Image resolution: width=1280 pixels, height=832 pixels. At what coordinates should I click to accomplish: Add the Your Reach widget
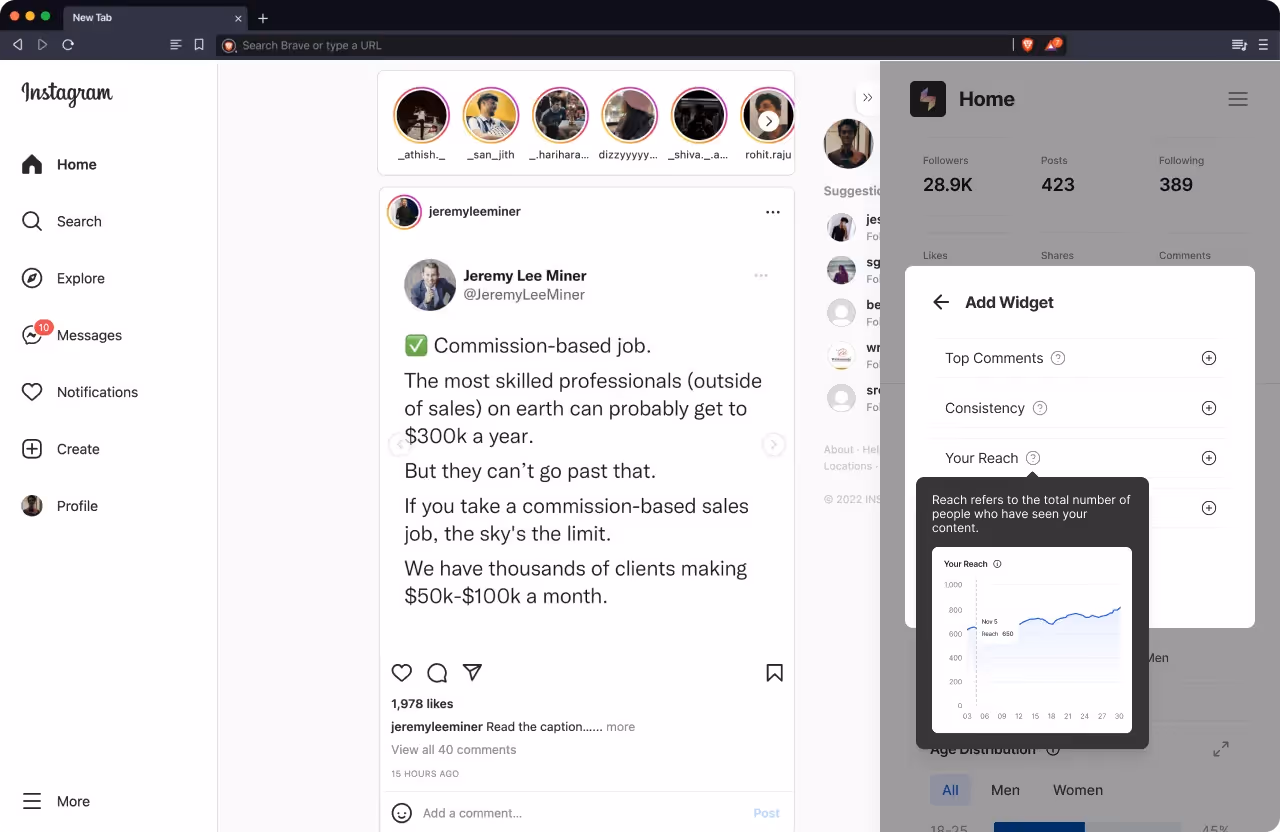click(x=1208, y=458)
